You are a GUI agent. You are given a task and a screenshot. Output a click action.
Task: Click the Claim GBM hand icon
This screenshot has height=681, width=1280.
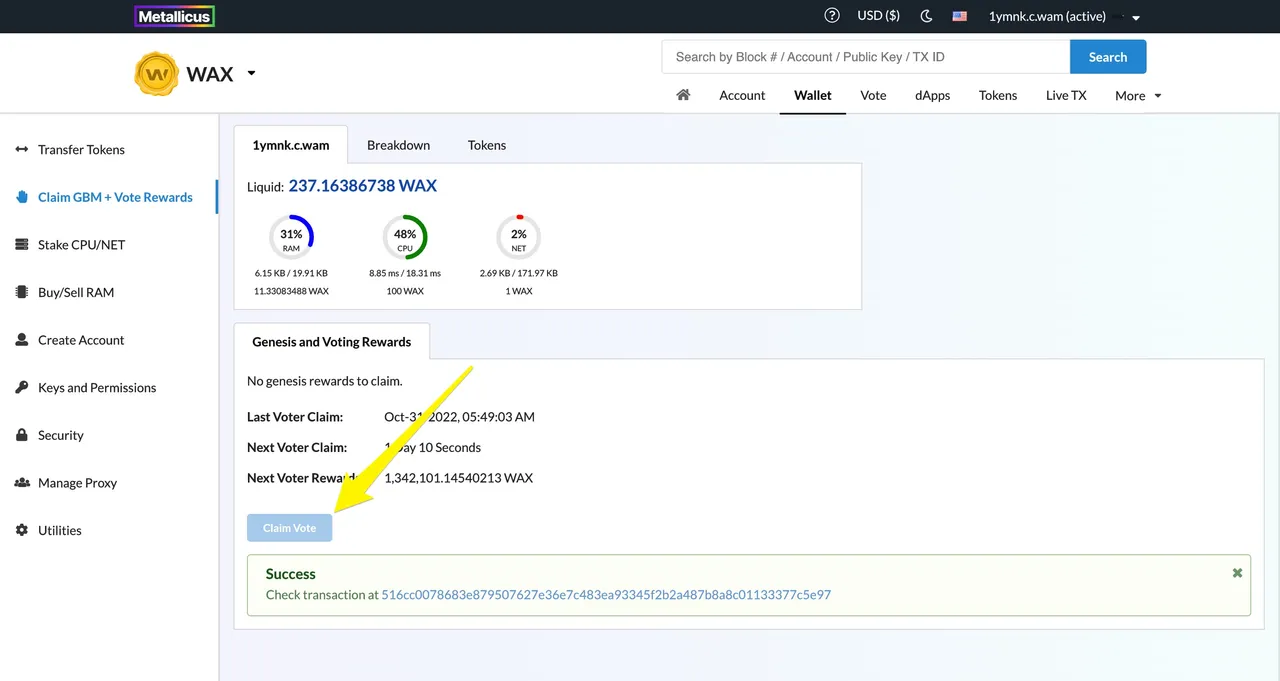tap(22, 197)
